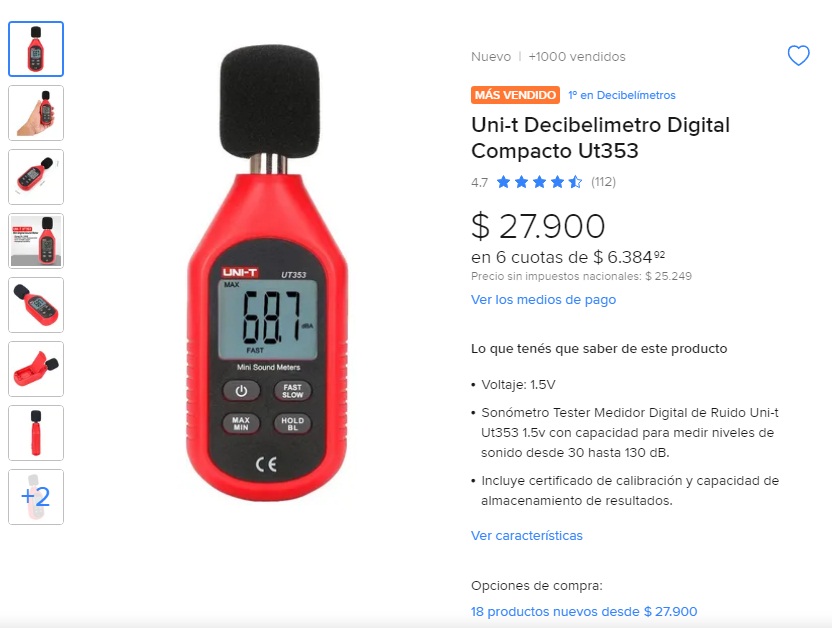
Task: Add product to favorites with heart icon
Action: [x=798, y=56]
